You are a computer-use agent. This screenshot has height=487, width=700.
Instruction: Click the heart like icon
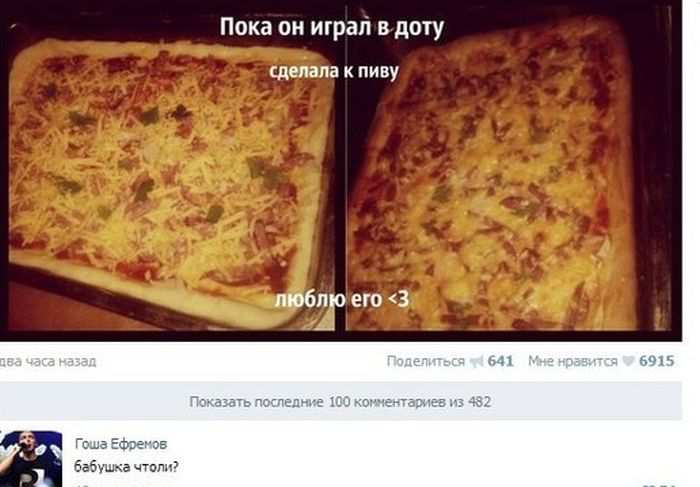point(629,361)
